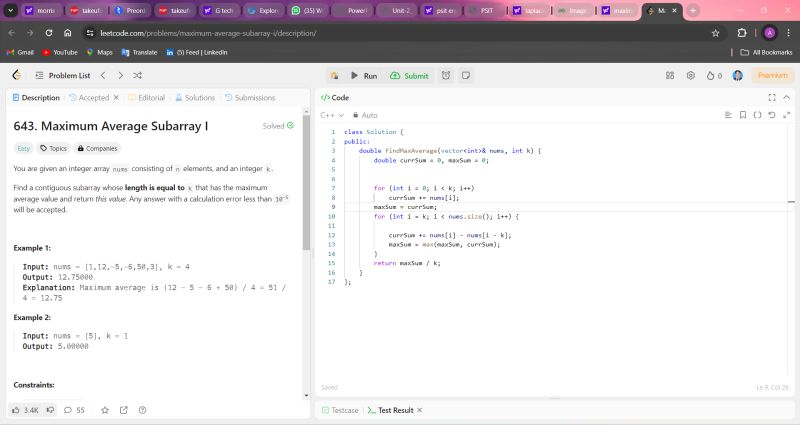Viewport: 800px width, 425px height.
Task: Expand the Topics tag
Action: 53,148
